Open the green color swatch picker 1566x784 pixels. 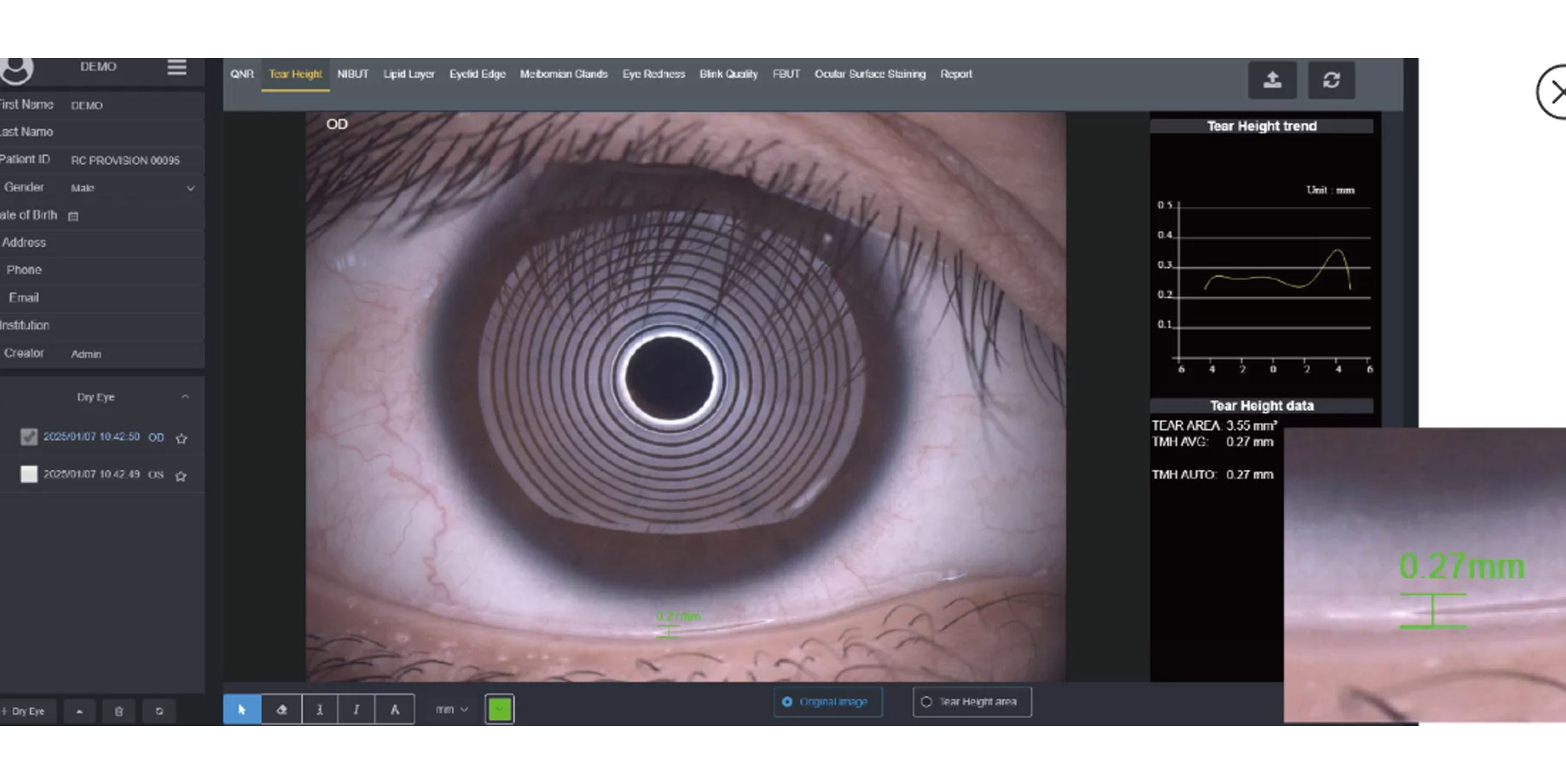pos(499,709)
